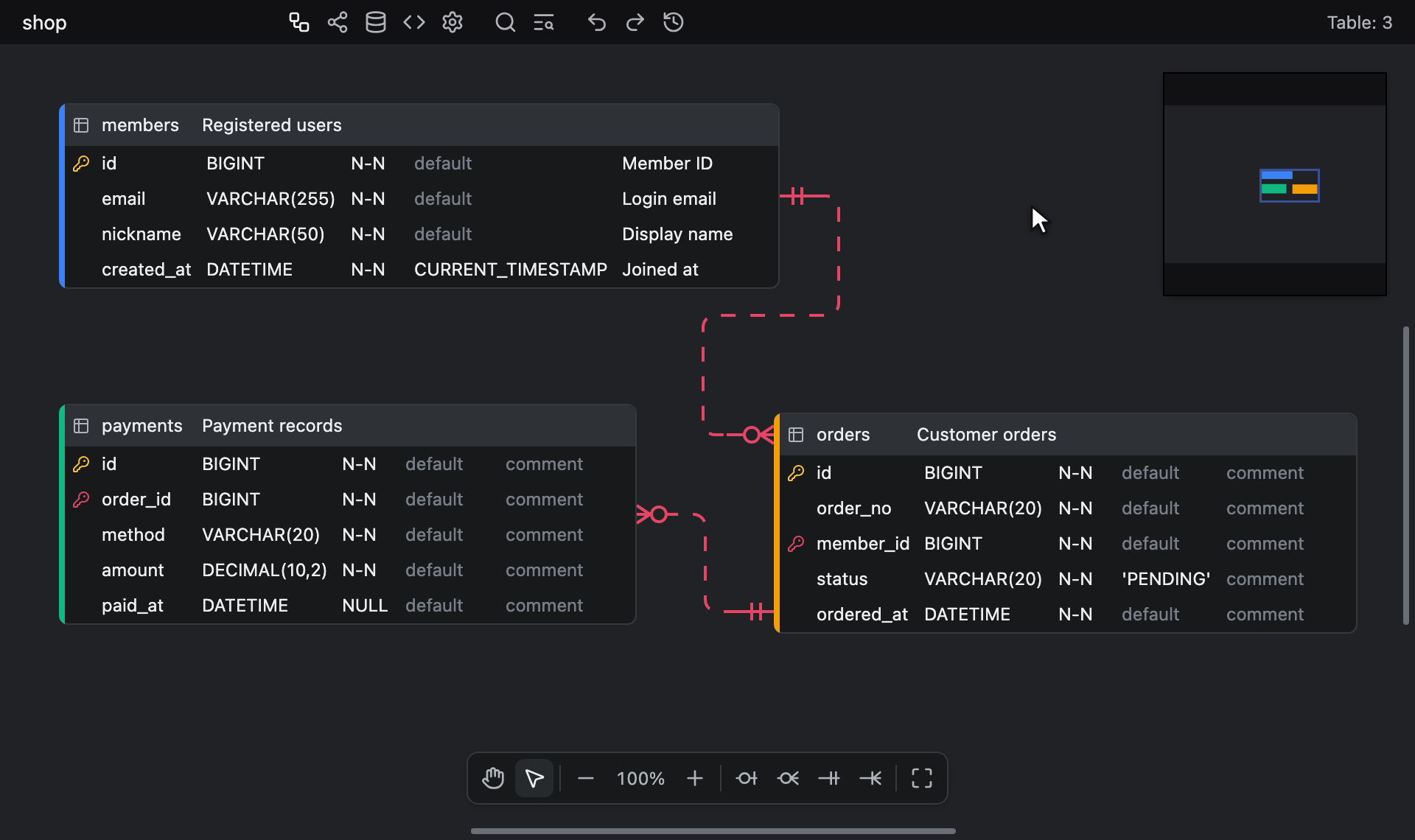The width and height of the screenshot is (1415, 840).
Task: Toggle N-N on payments amount row
Action: point(359,570)
